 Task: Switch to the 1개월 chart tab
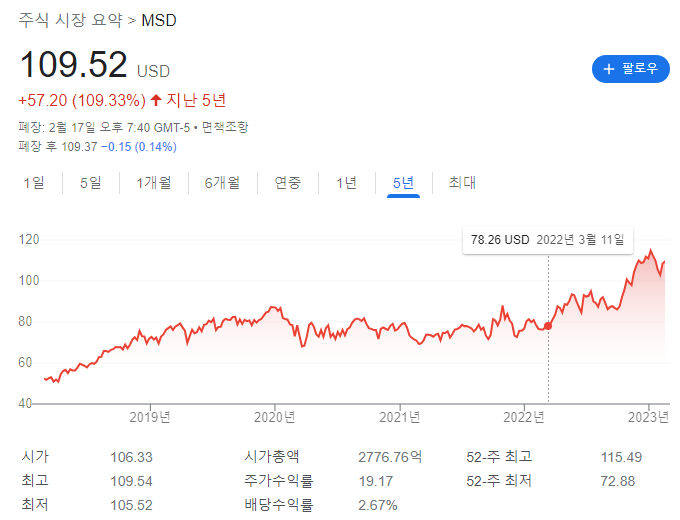click(154, 183)
